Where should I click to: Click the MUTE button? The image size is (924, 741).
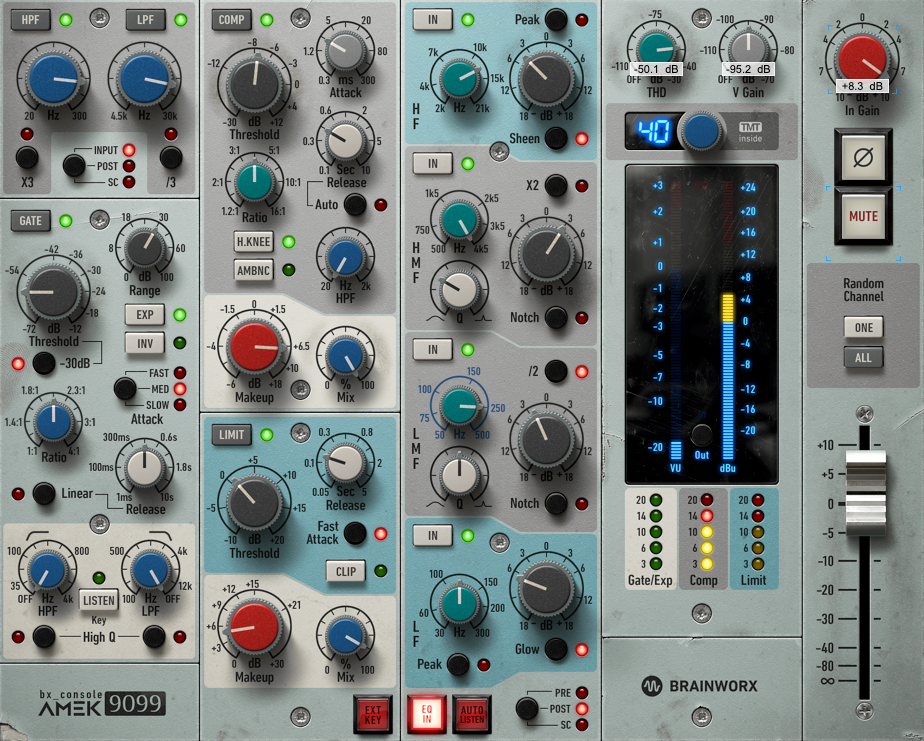click(x=863, y=217)
